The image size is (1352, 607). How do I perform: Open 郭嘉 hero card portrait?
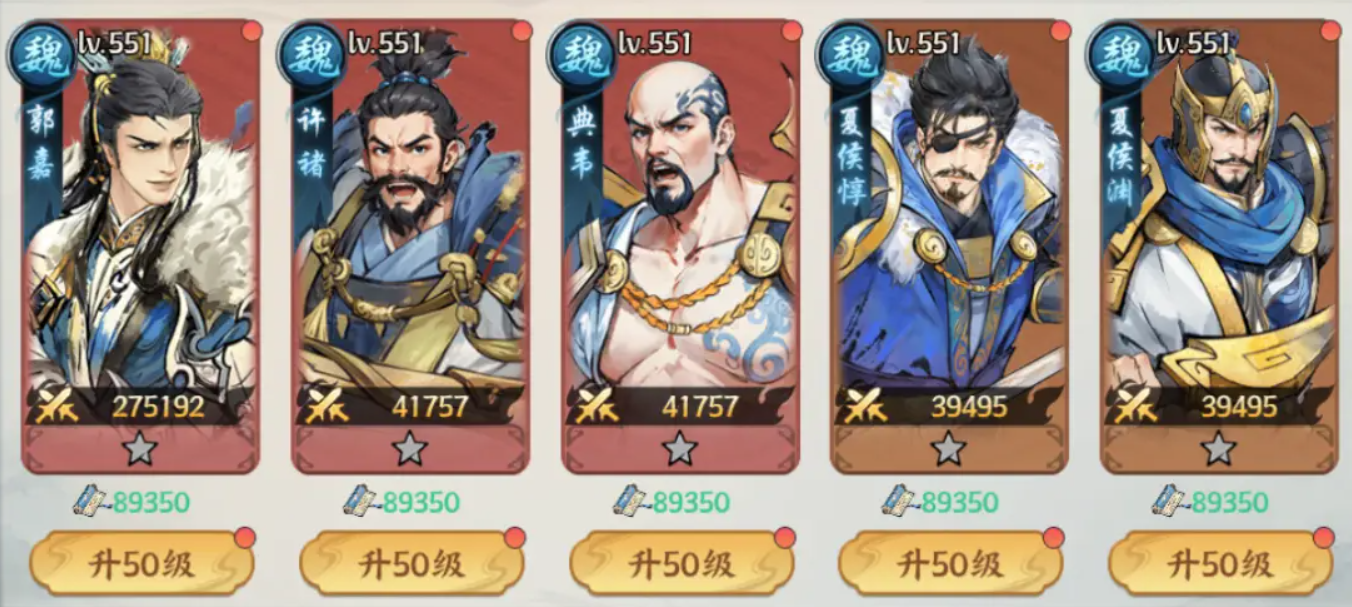click(x=141, y=215)
